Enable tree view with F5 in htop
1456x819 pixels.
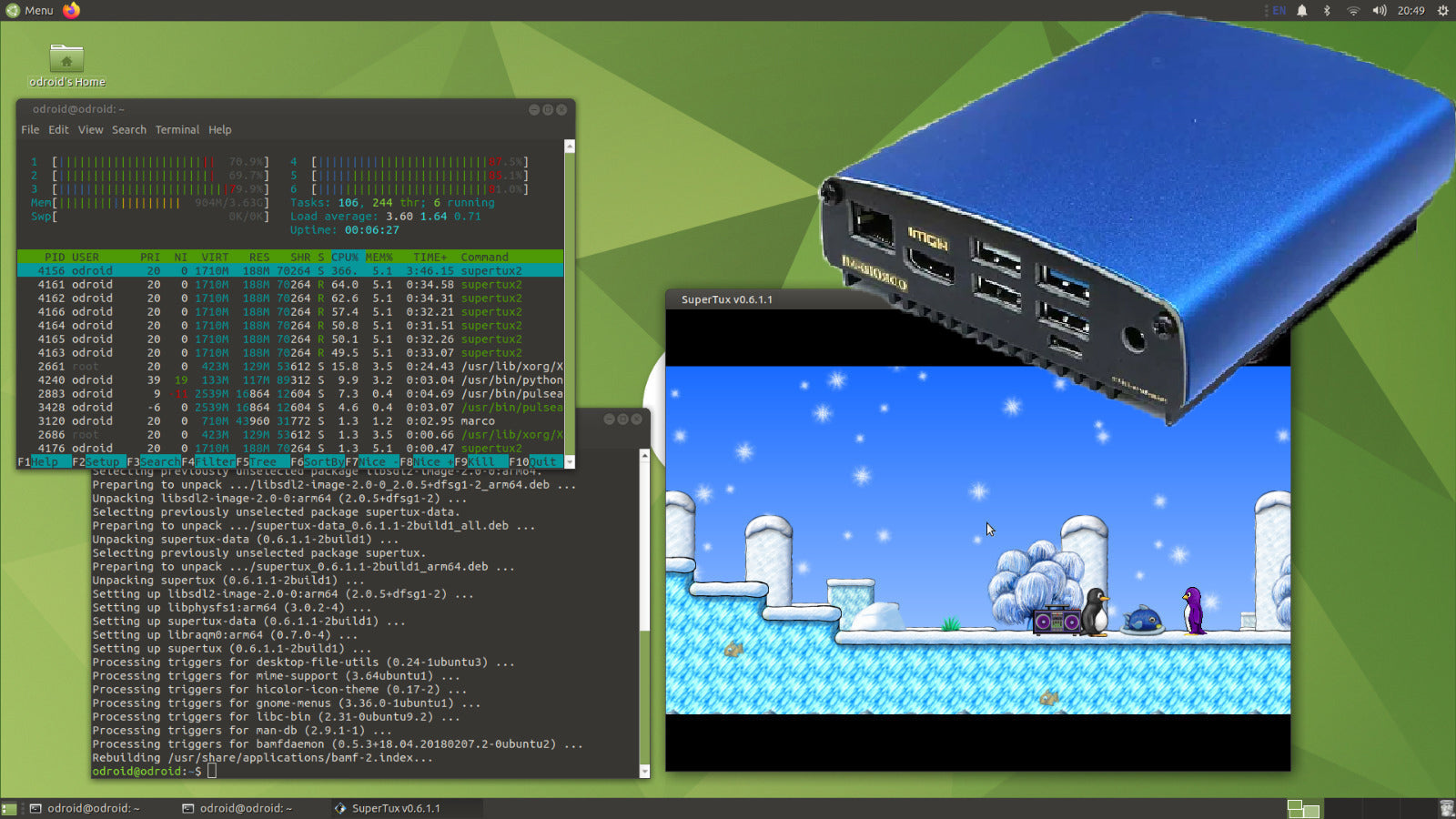click(262, 461)
